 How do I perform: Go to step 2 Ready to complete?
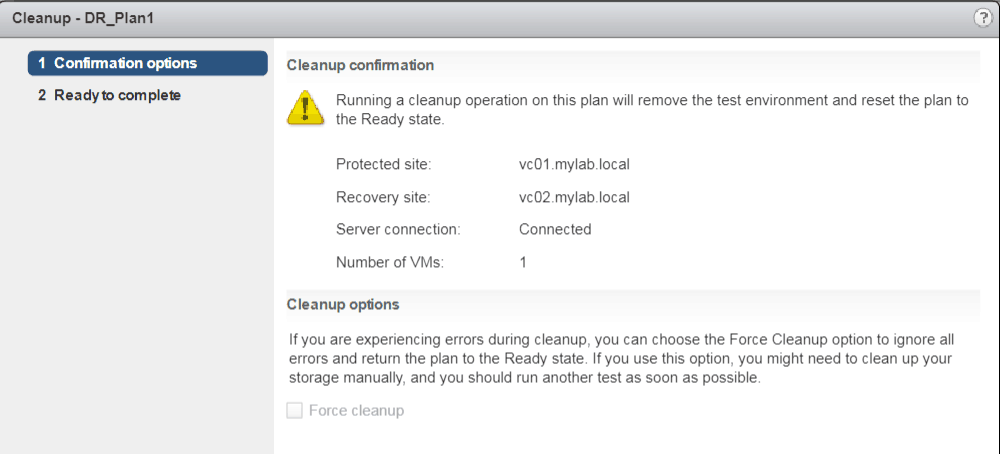pos(110,96)
